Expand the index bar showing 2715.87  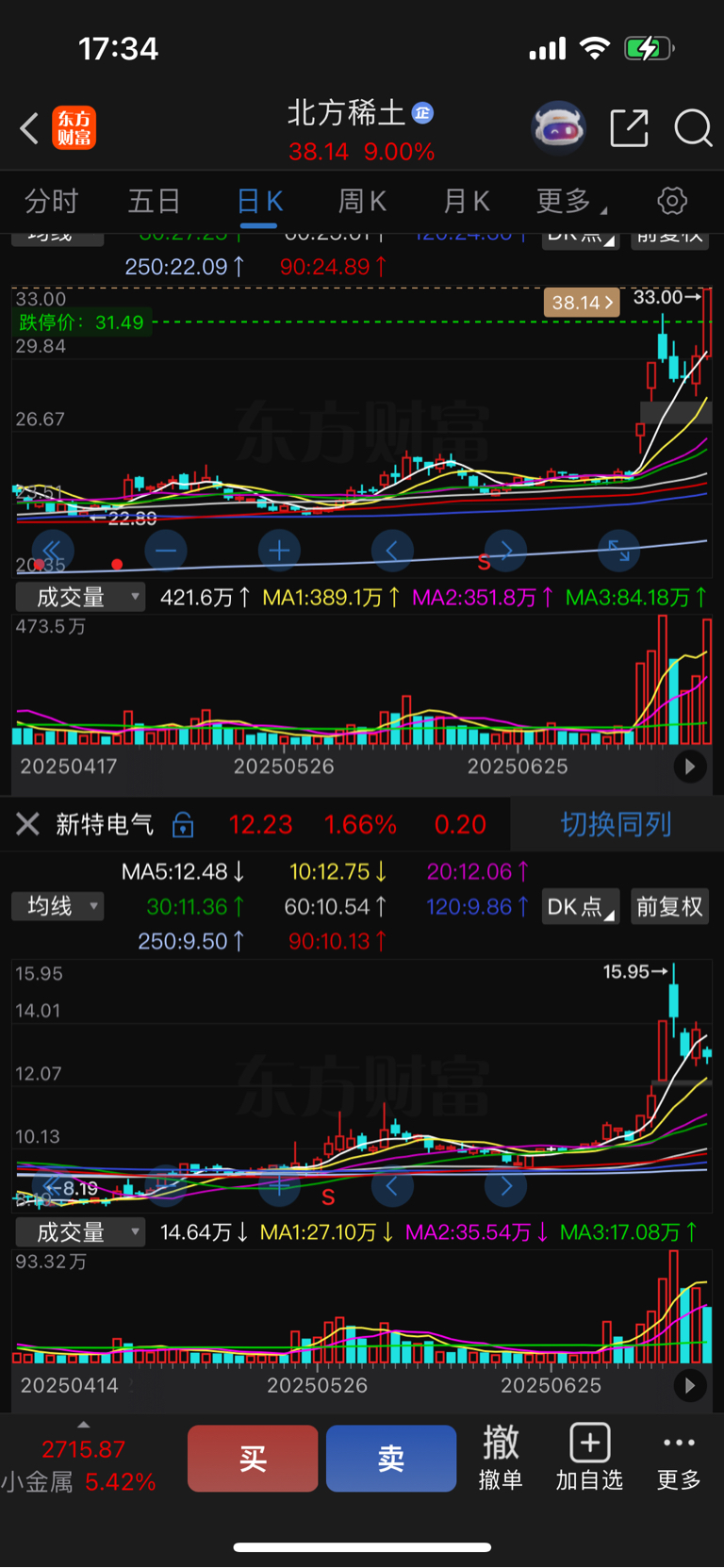pos(83,1448)
